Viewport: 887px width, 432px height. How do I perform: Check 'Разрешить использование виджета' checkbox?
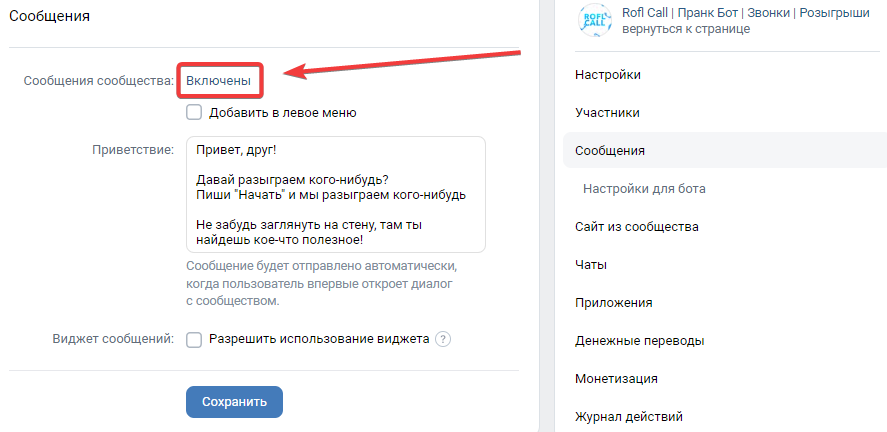(x=194, y=339)
